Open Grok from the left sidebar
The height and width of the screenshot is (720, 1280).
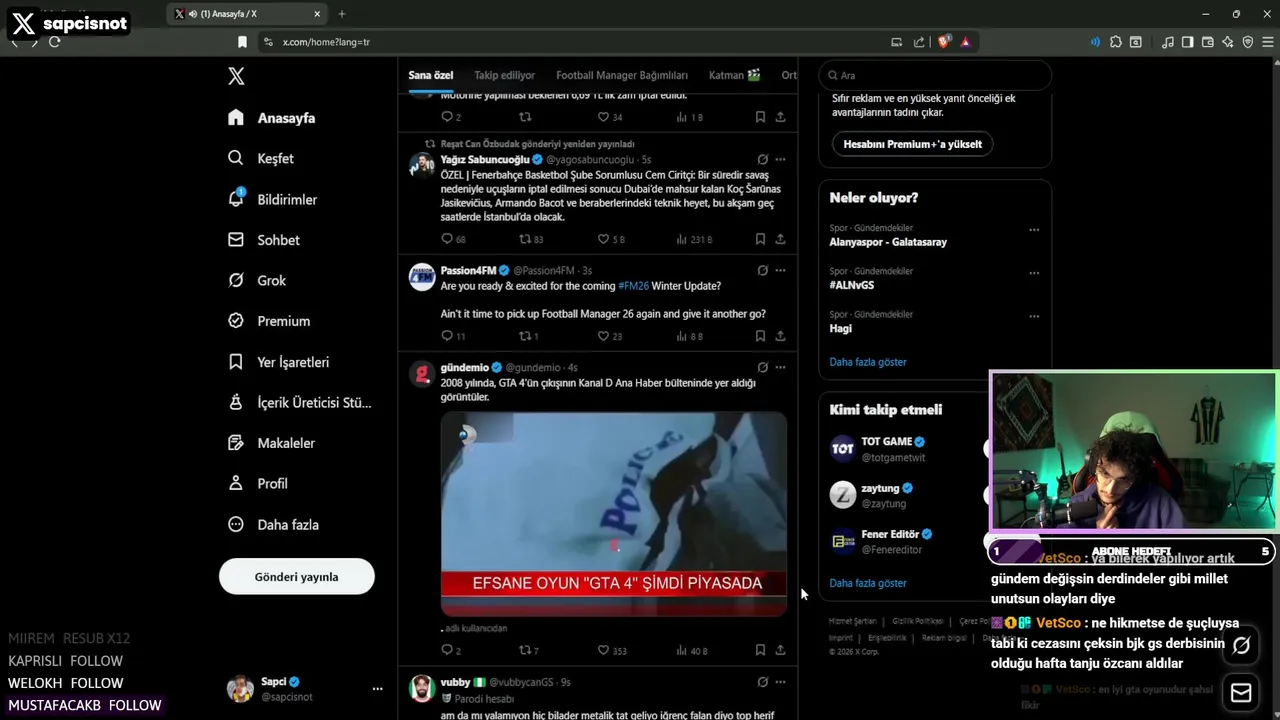pos(257,281)
